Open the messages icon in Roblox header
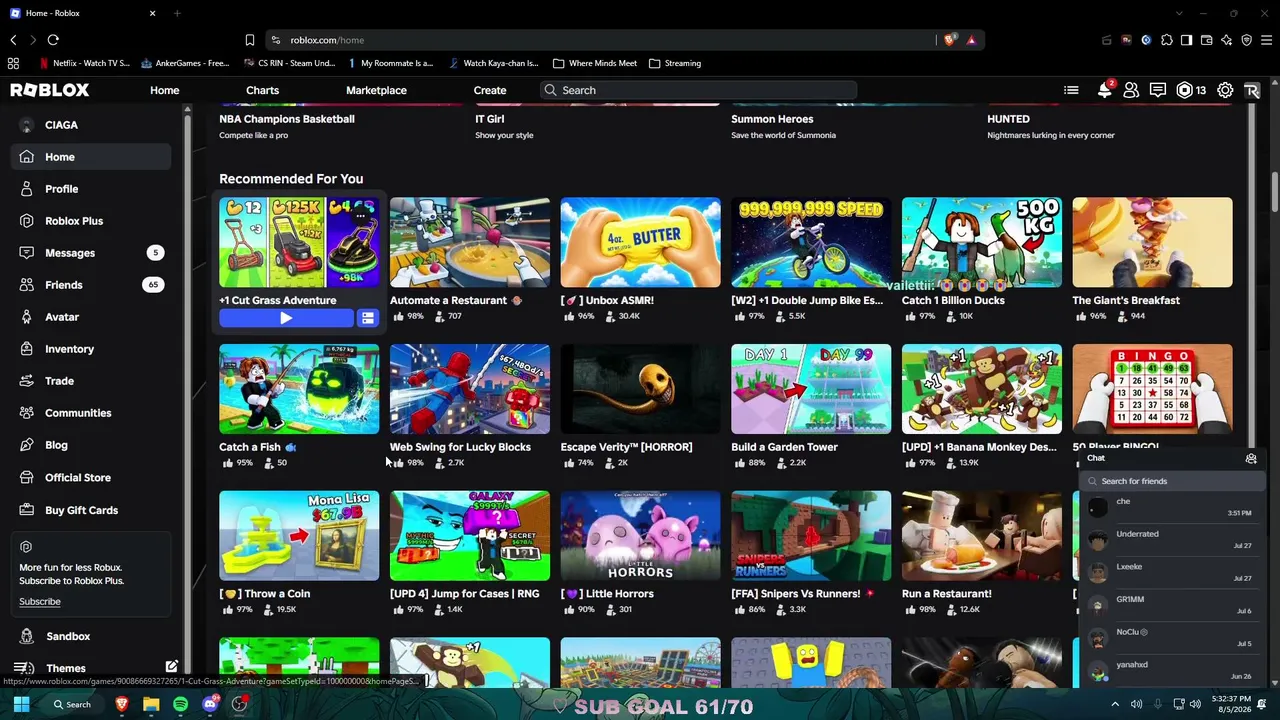This screenshot has height=720, width=1280. 1158,90
